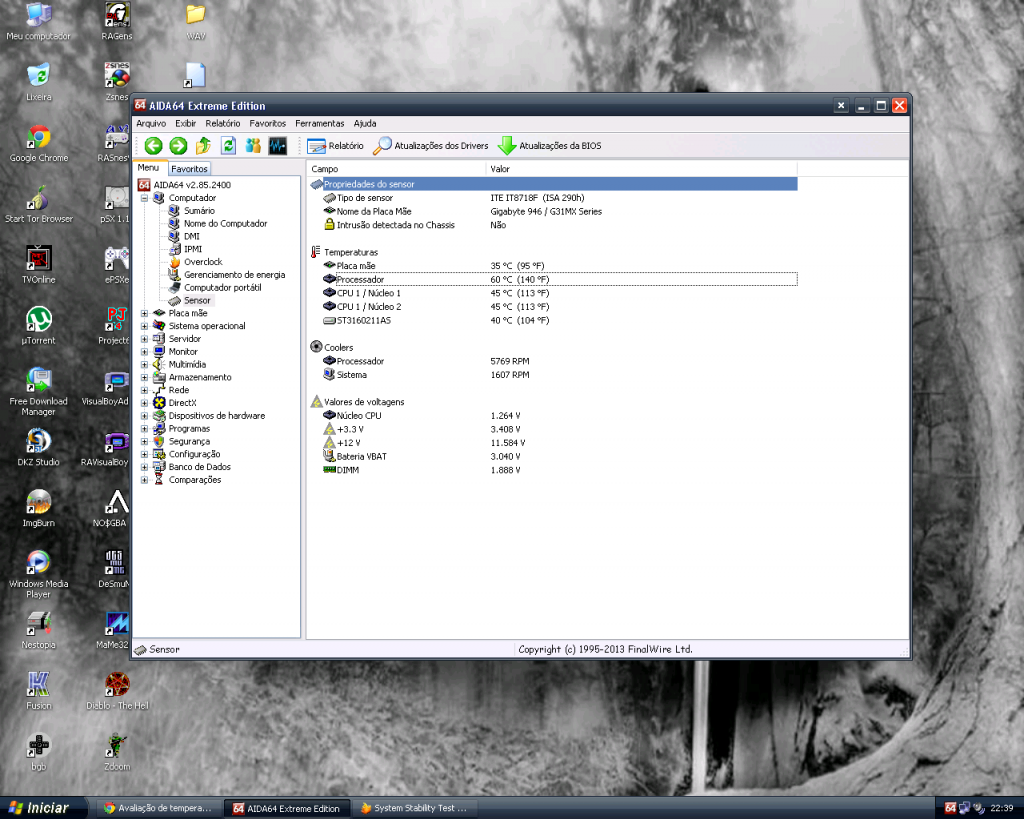The image size is (1024, 819).
Task: Click the green back navigation arrow
Action: 152,146
